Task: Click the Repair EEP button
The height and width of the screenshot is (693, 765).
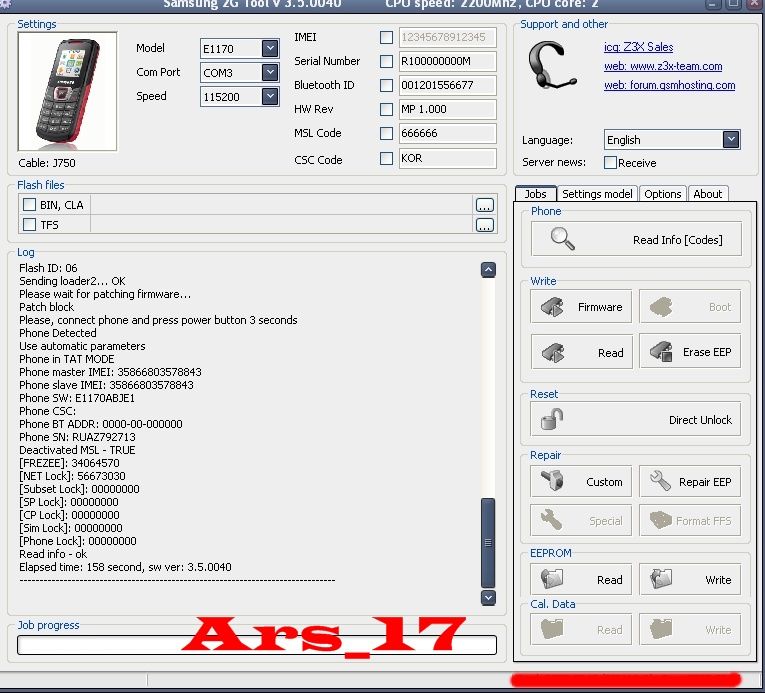Action: click(x=690, y=482)
